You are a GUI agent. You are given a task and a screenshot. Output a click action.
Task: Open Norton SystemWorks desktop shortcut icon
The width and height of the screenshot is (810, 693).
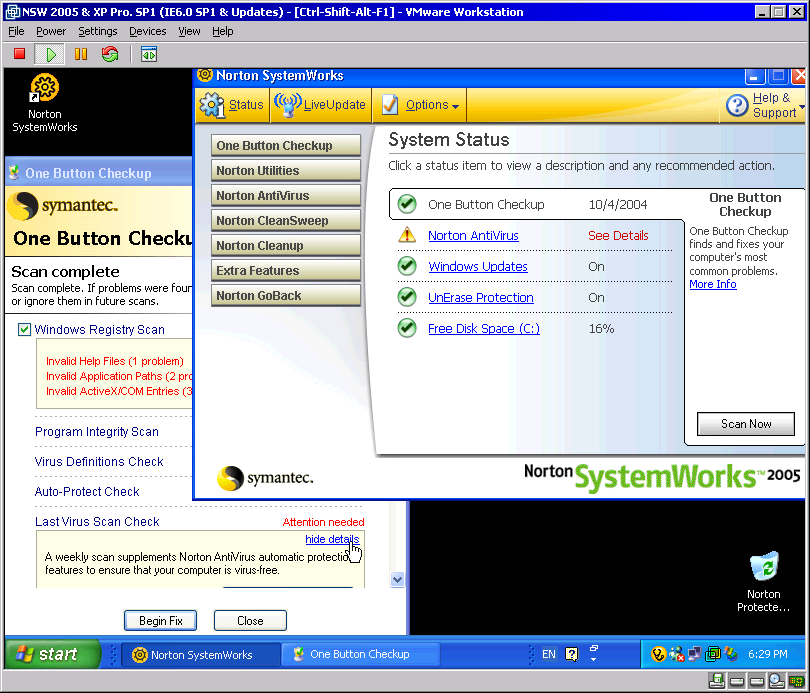44,90
